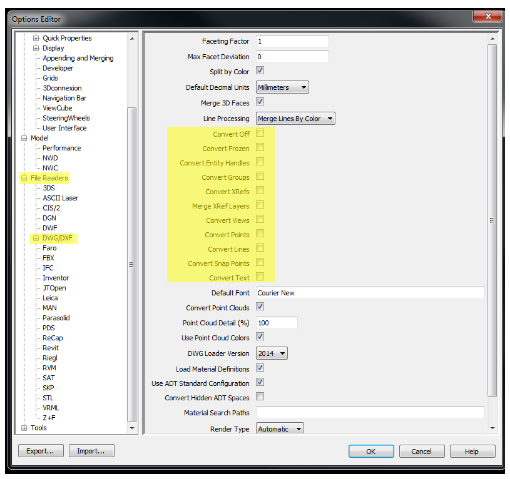Select Revit file reader
The height and width of the screenshot is (479, 510).
point(50,348)
